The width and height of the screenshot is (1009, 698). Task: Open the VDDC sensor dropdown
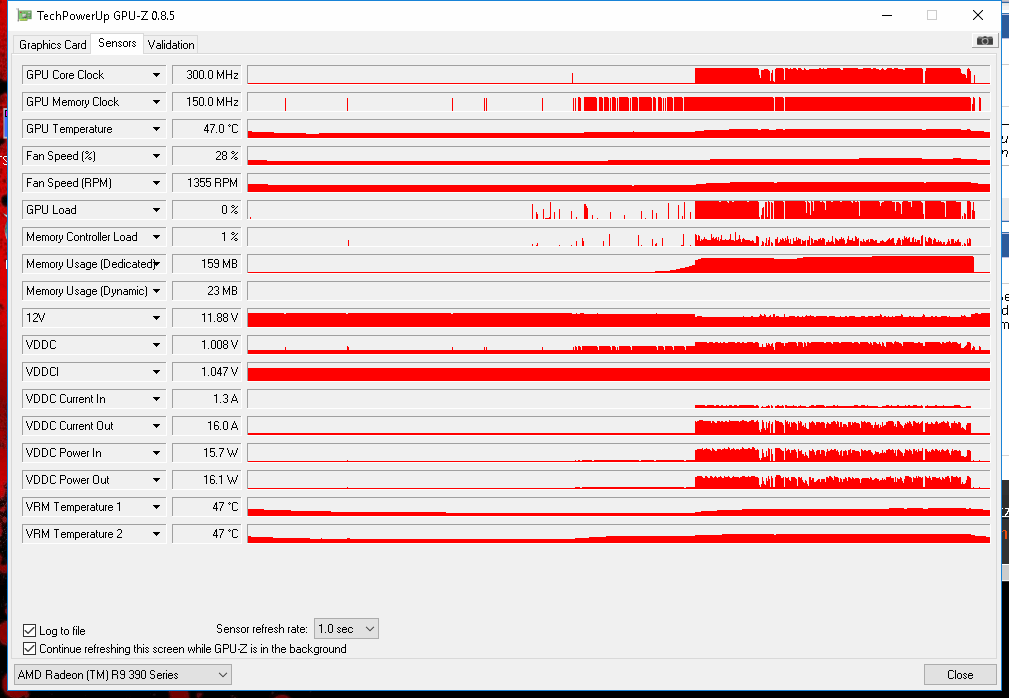[x=156, y=345]
